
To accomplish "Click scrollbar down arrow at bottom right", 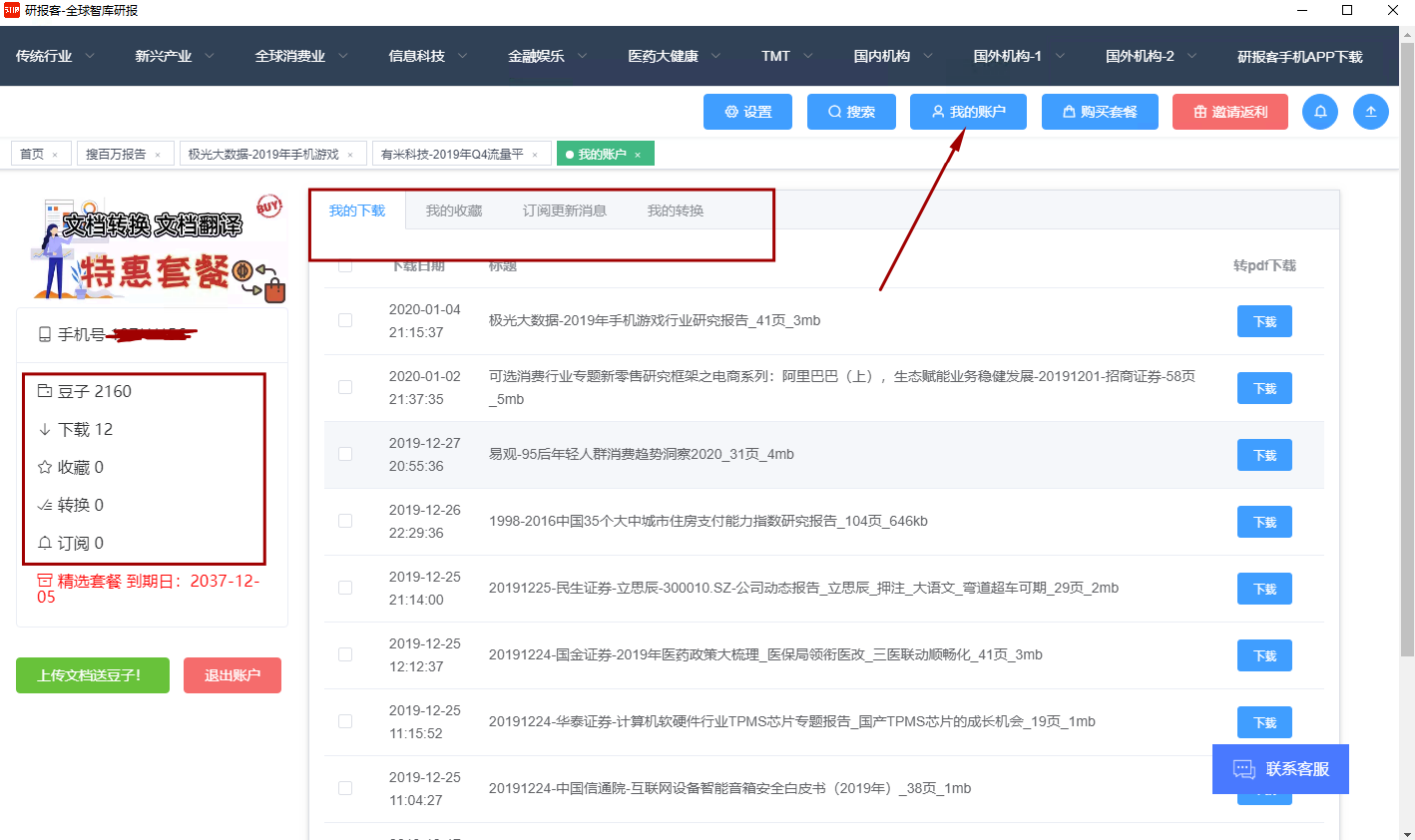I will tap(1407, 833).
